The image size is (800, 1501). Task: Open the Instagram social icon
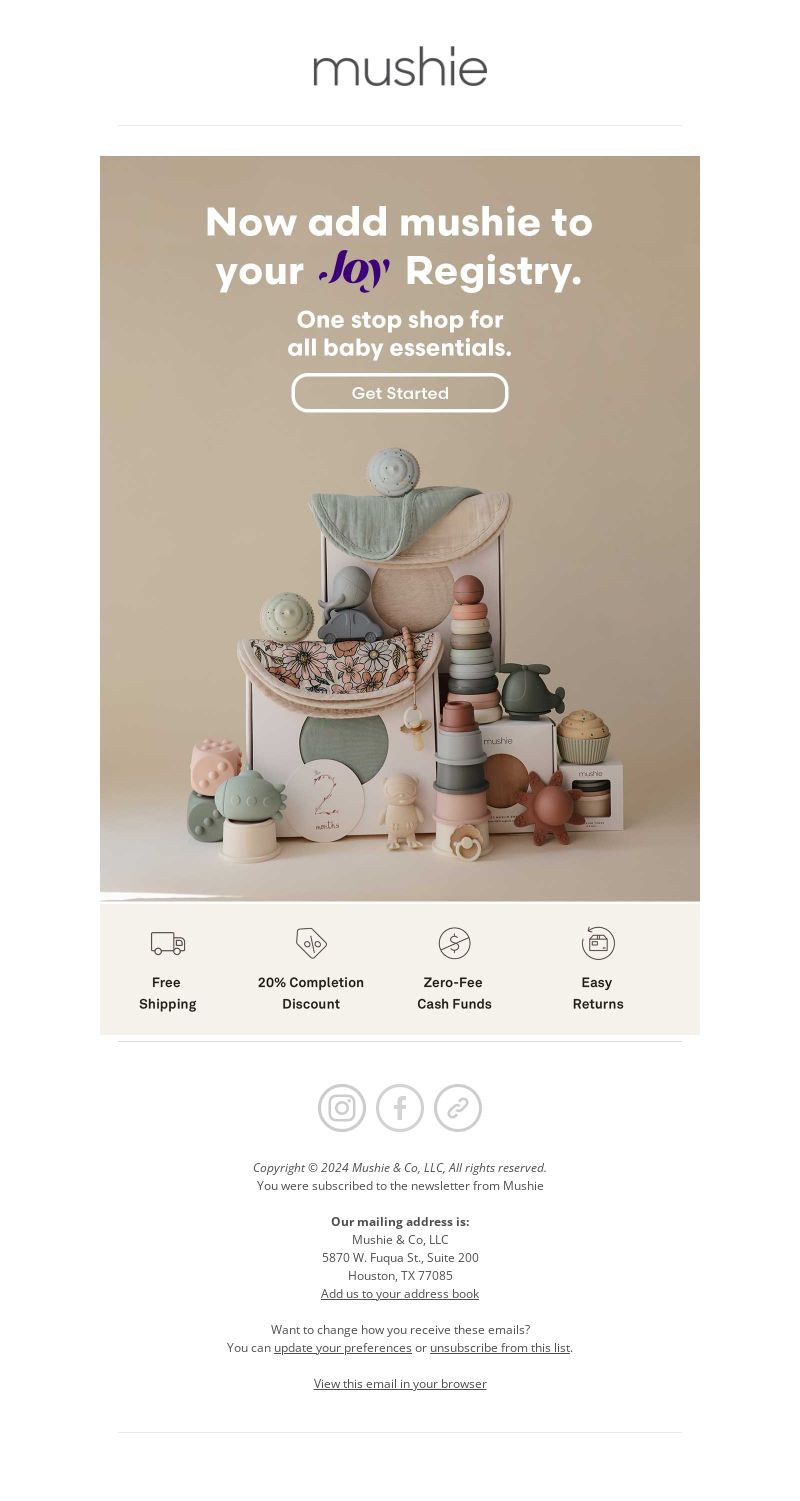click(342, 1108)
